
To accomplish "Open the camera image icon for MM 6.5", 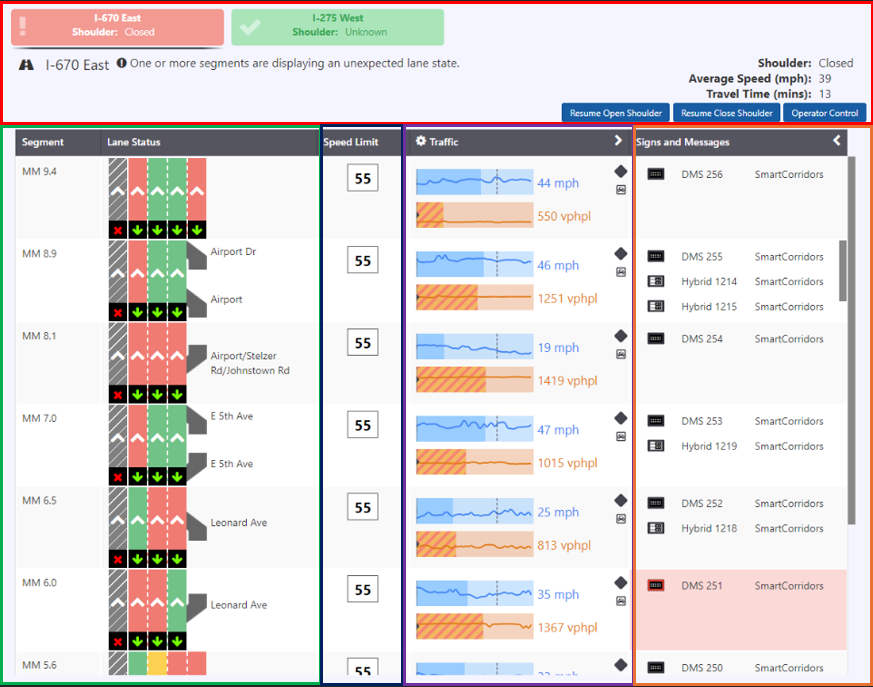I will pyautogui.click(x=621, y=519).
